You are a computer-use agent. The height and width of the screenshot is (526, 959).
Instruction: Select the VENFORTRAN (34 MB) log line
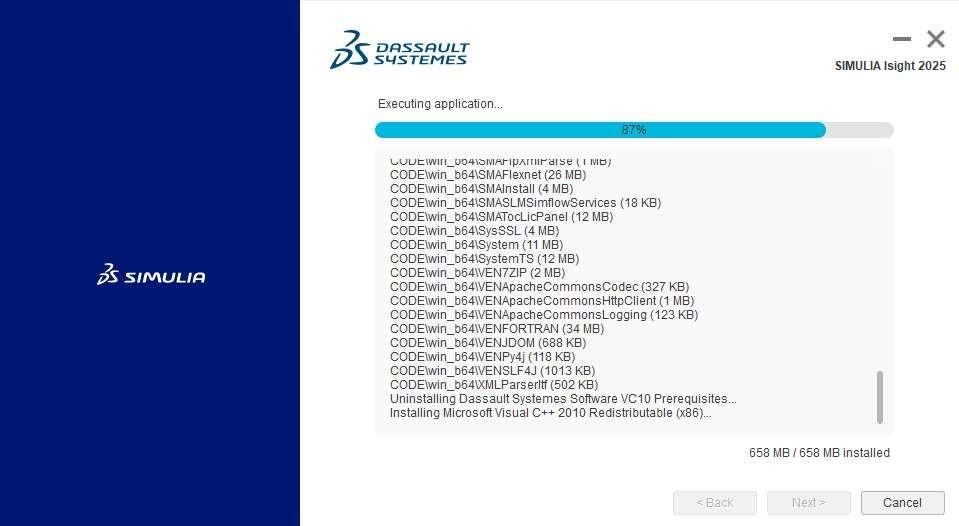pyautogui.click(x=497, y=330)
